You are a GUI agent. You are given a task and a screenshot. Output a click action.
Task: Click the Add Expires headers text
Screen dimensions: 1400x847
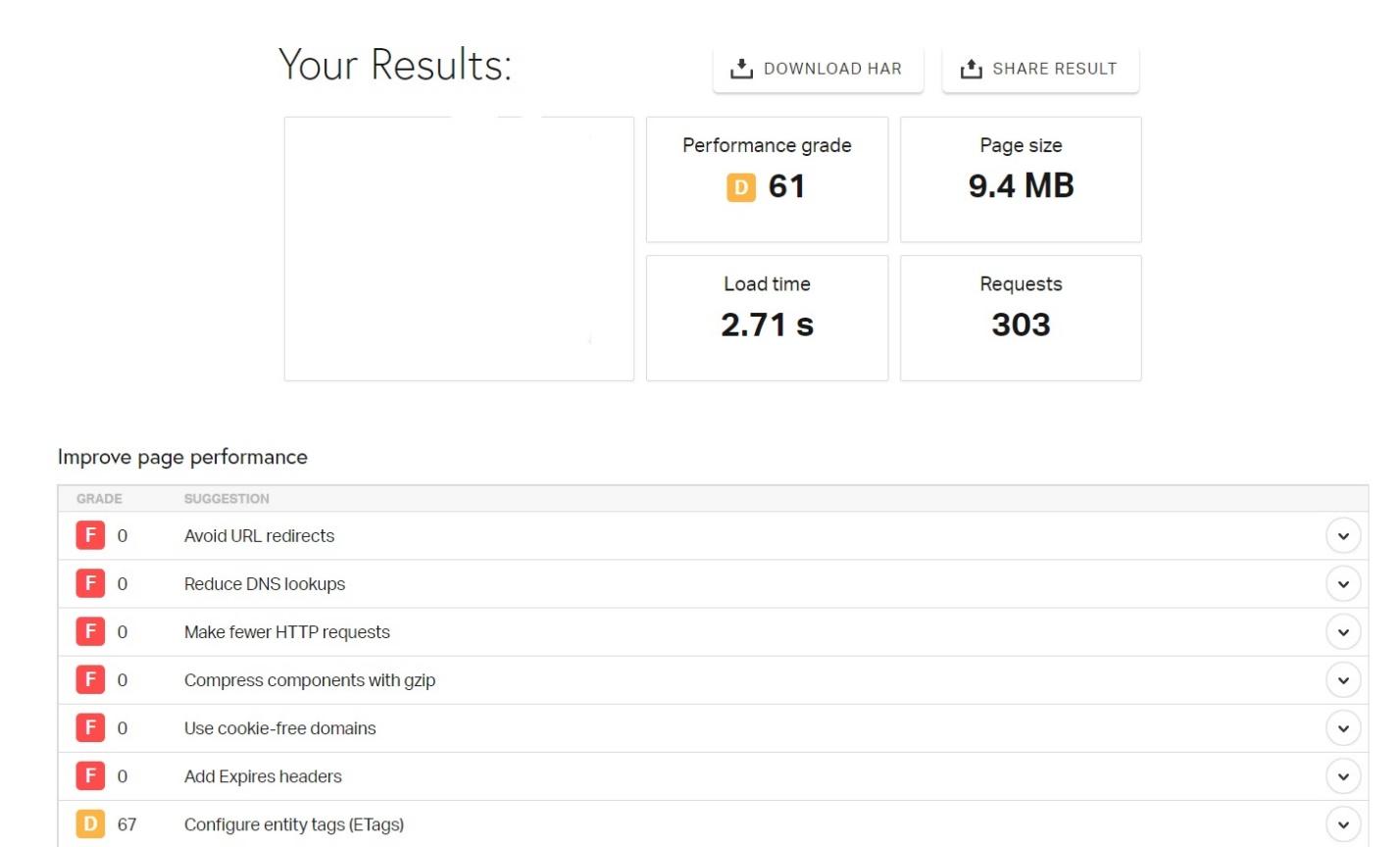point(263,776)
